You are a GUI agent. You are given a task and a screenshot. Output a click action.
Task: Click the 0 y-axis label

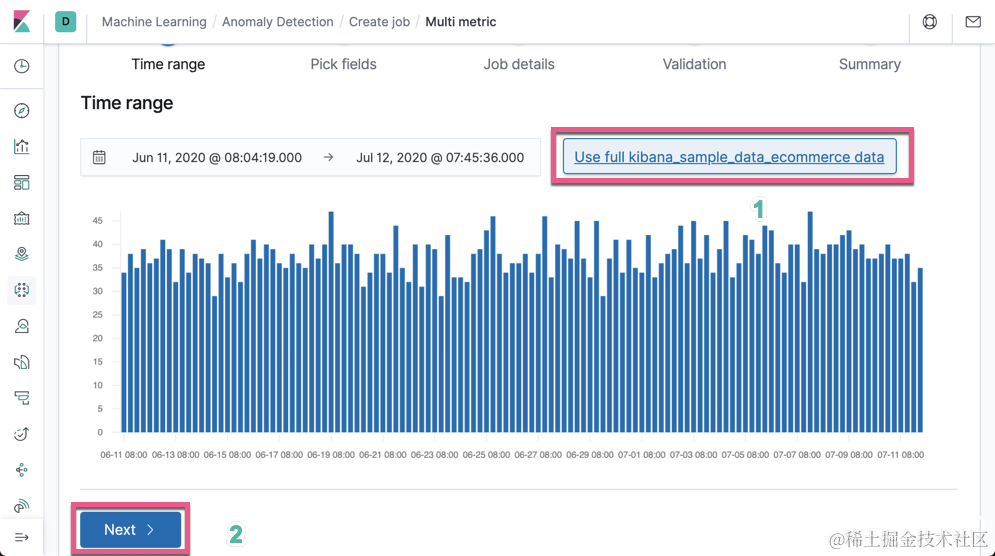pyautogui.click(x=100, y=432)
